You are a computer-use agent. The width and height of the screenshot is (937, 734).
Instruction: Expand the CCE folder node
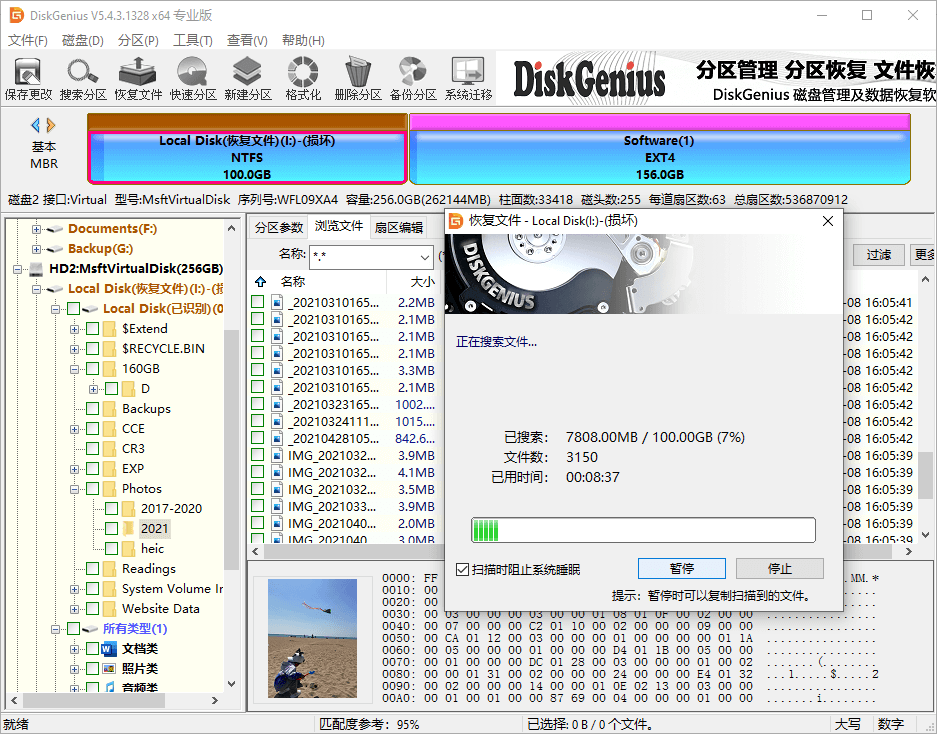[74, 429]
